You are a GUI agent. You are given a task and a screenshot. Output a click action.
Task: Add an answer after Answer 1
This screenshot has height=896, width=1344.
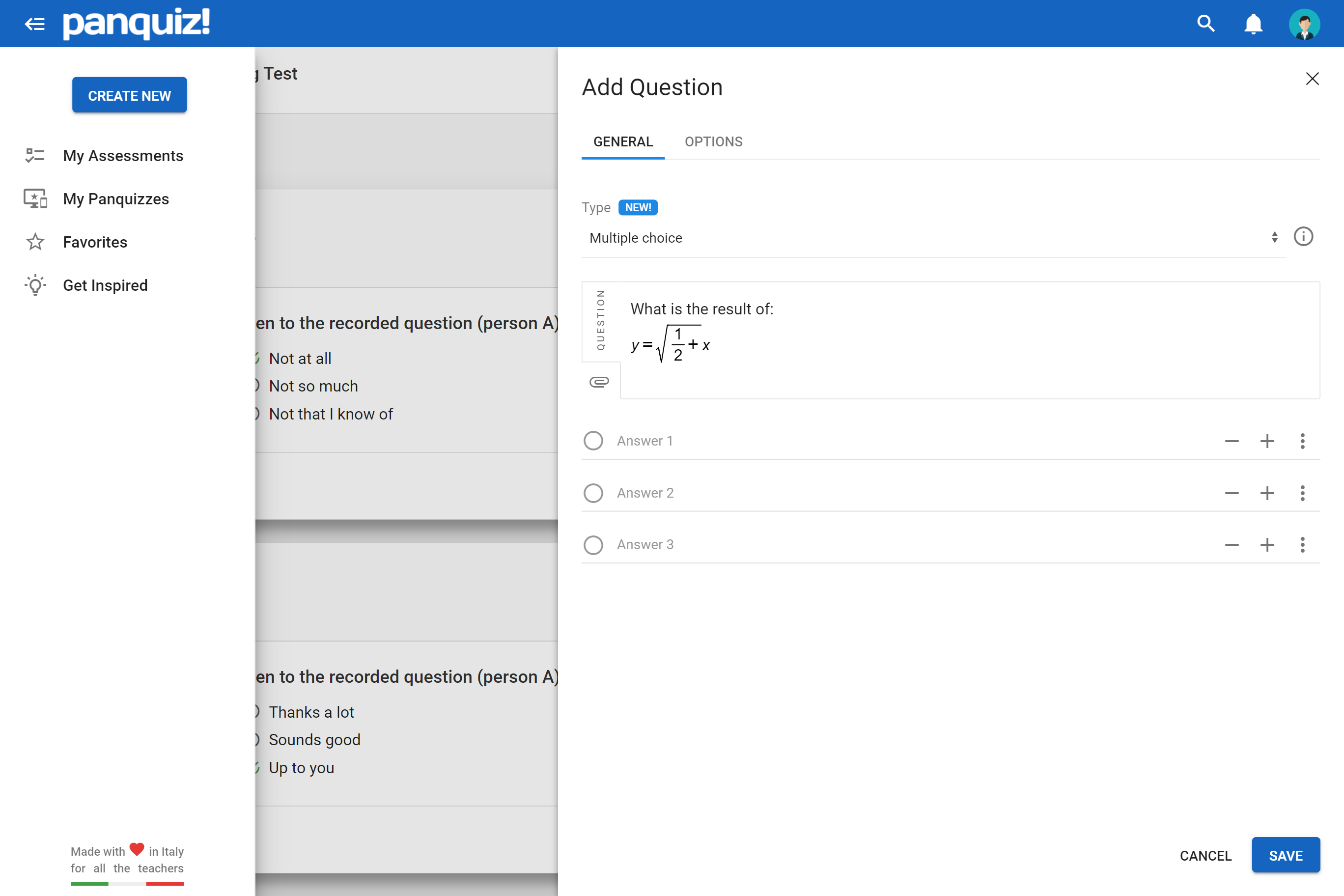tap(1267, 441)
